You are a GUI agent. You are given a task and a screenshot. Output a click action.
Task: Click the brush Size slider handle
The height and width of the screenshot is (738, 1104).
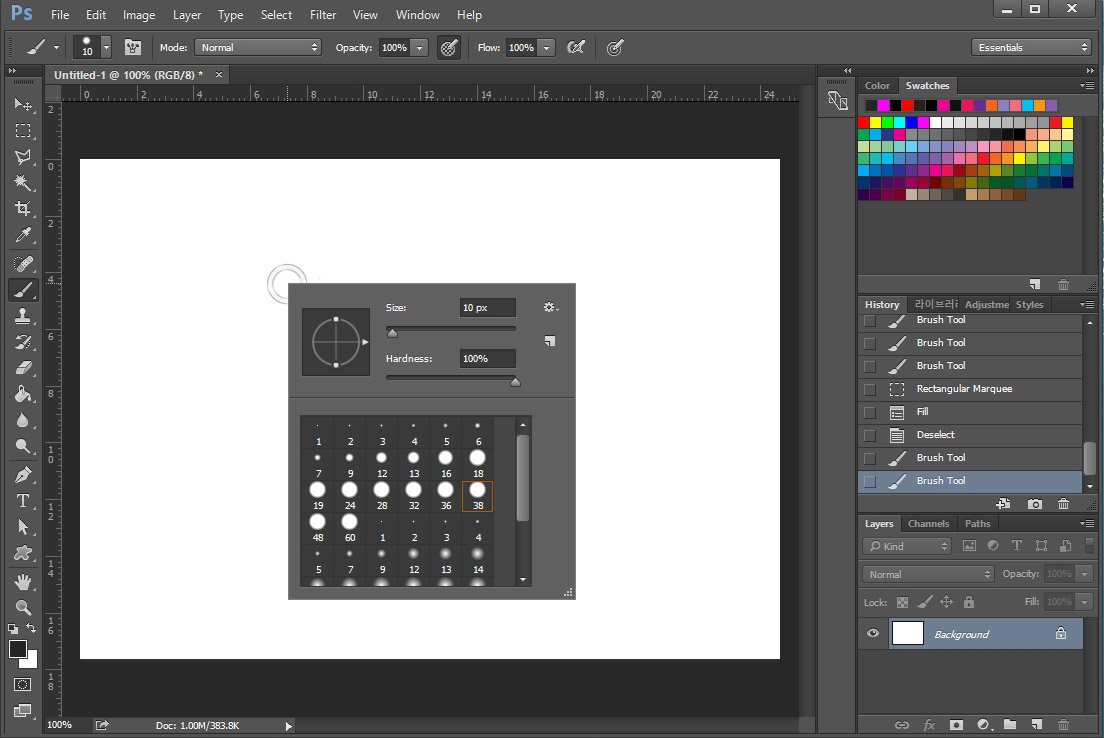click(392, 332)
